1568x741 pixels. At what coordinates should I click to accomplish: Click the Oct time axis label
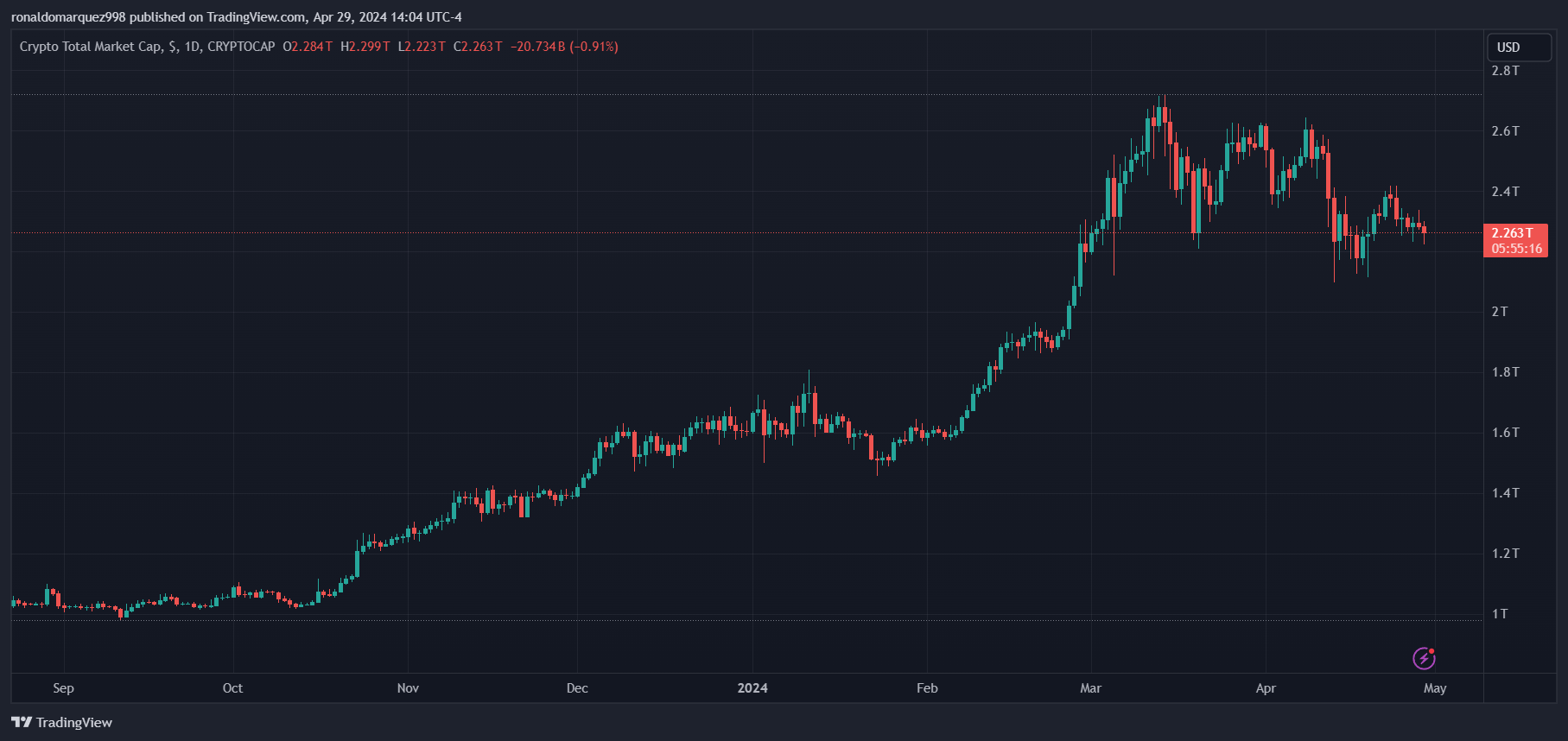pyautogui.click(x=232, y=688)
